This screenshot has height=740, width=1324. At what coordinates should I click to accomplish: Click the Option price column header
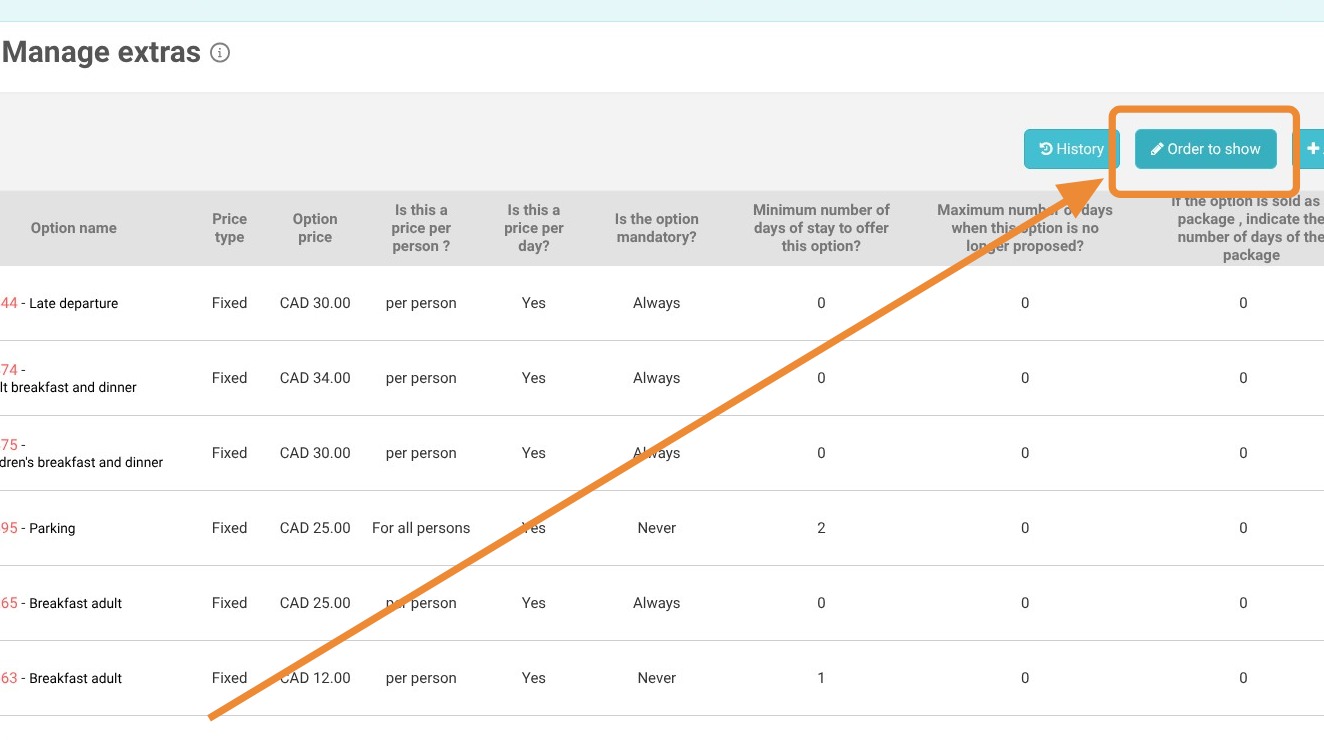pyautogui.click(x=315, y=228)
